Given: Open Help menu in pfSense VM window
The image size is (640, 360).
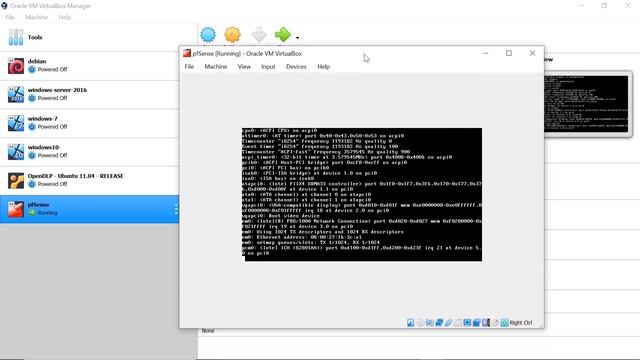Looking at the screenshot, I should point(323,67).
